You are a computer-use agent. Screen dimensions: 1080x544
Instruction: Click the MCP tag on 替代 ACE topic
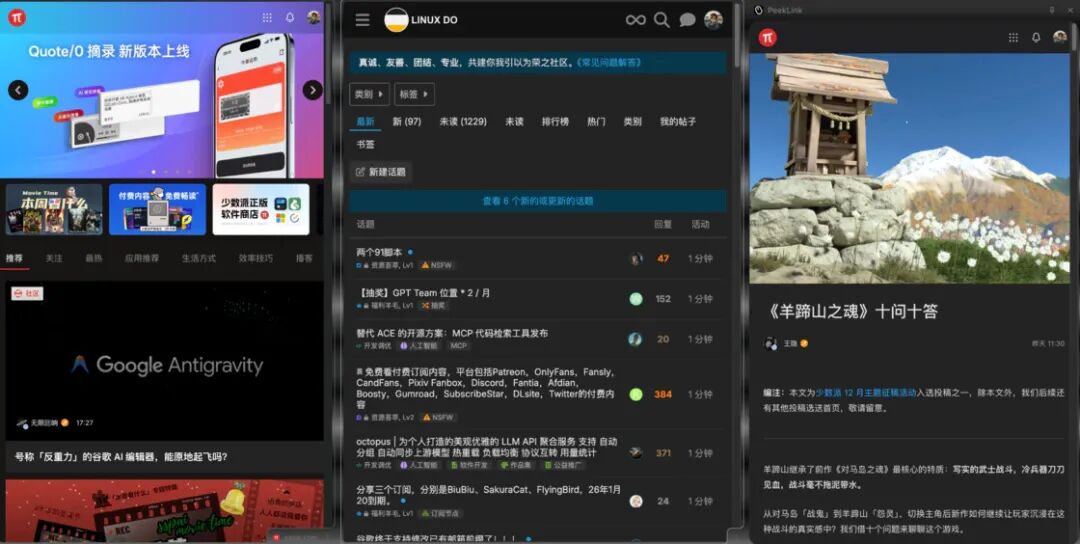[459, 346]
